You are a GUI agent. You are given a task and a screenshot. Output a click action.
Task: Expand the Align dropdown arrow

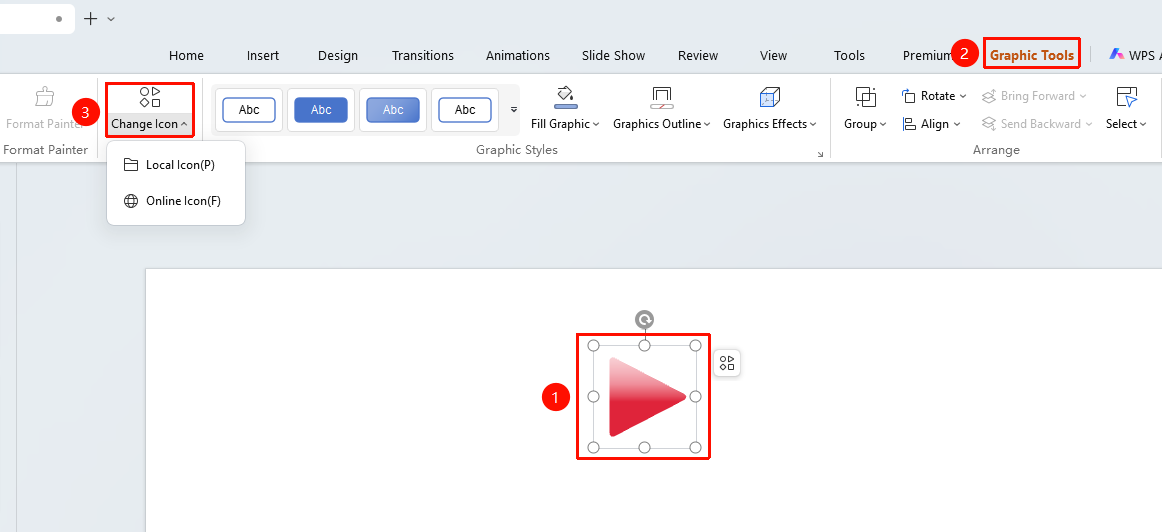tap(957, 124)
